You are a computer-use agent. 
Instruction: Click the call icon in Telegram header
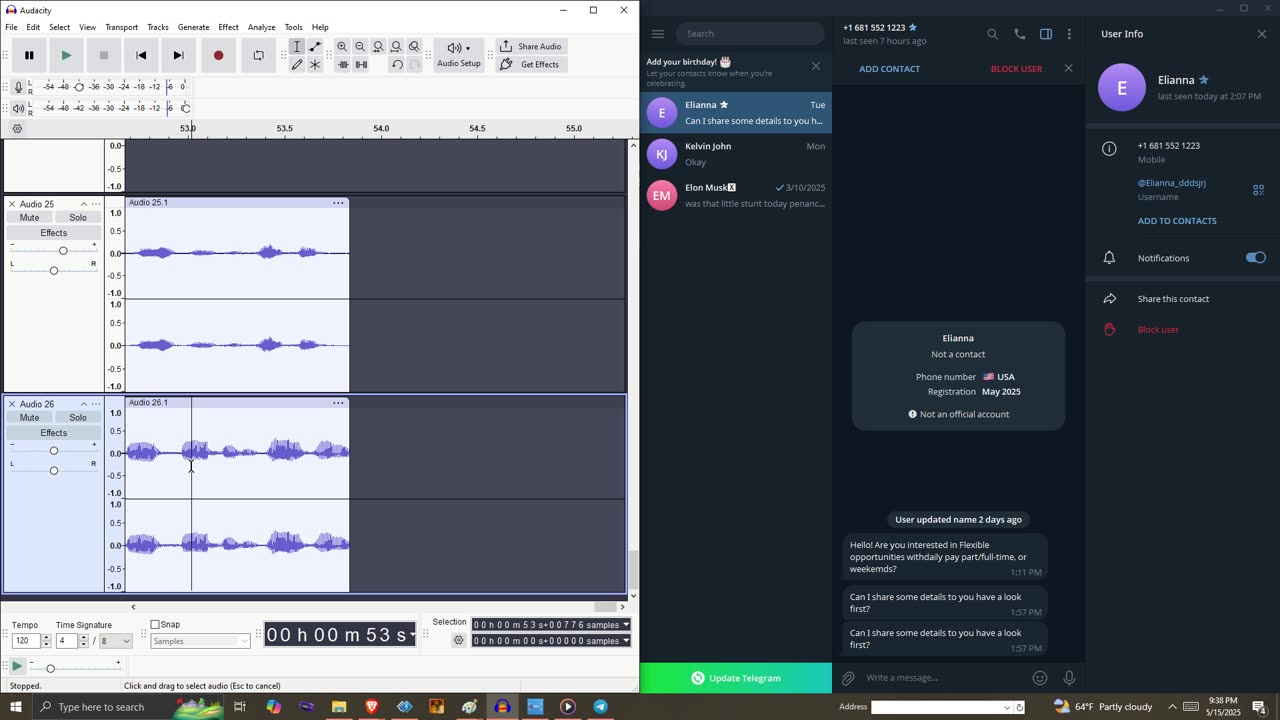click(x=1019, y=34)
